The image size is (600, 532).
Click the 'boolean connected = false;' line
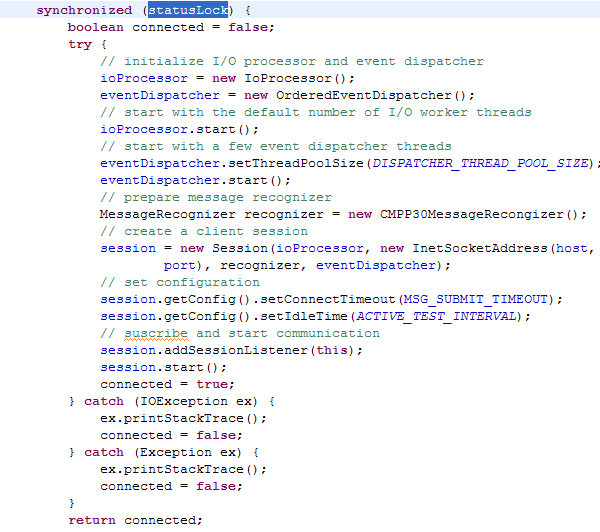tap(171, 27)
